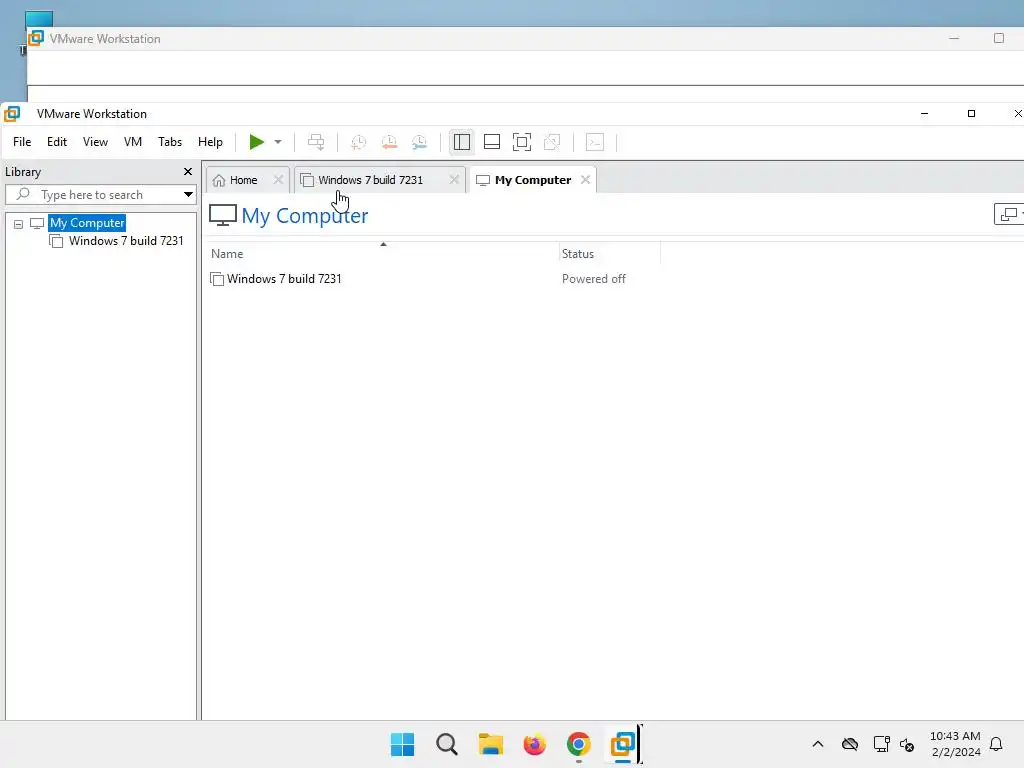
Task: Open the clock showing 10:43 AM
Action: 955,744
